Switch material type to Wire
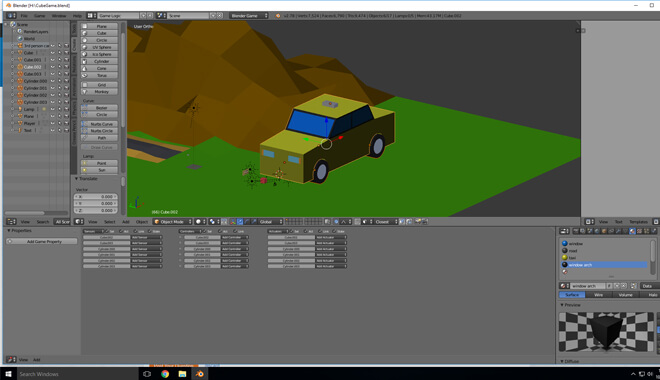The image size is (660, 380). [598, 295]
